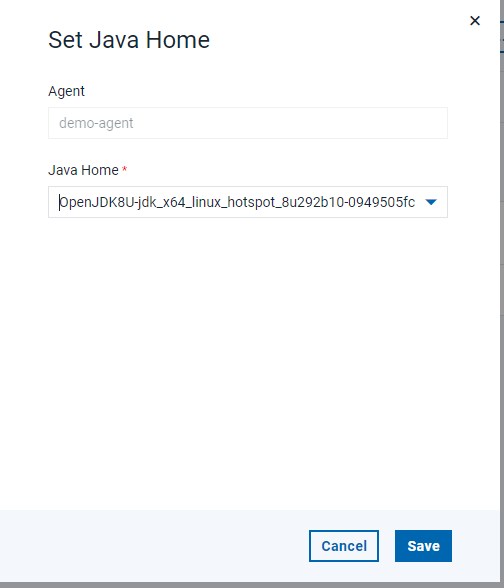Click the blank dialog body area
This screenshot has width=504, height=588.
tap(248, 356)
